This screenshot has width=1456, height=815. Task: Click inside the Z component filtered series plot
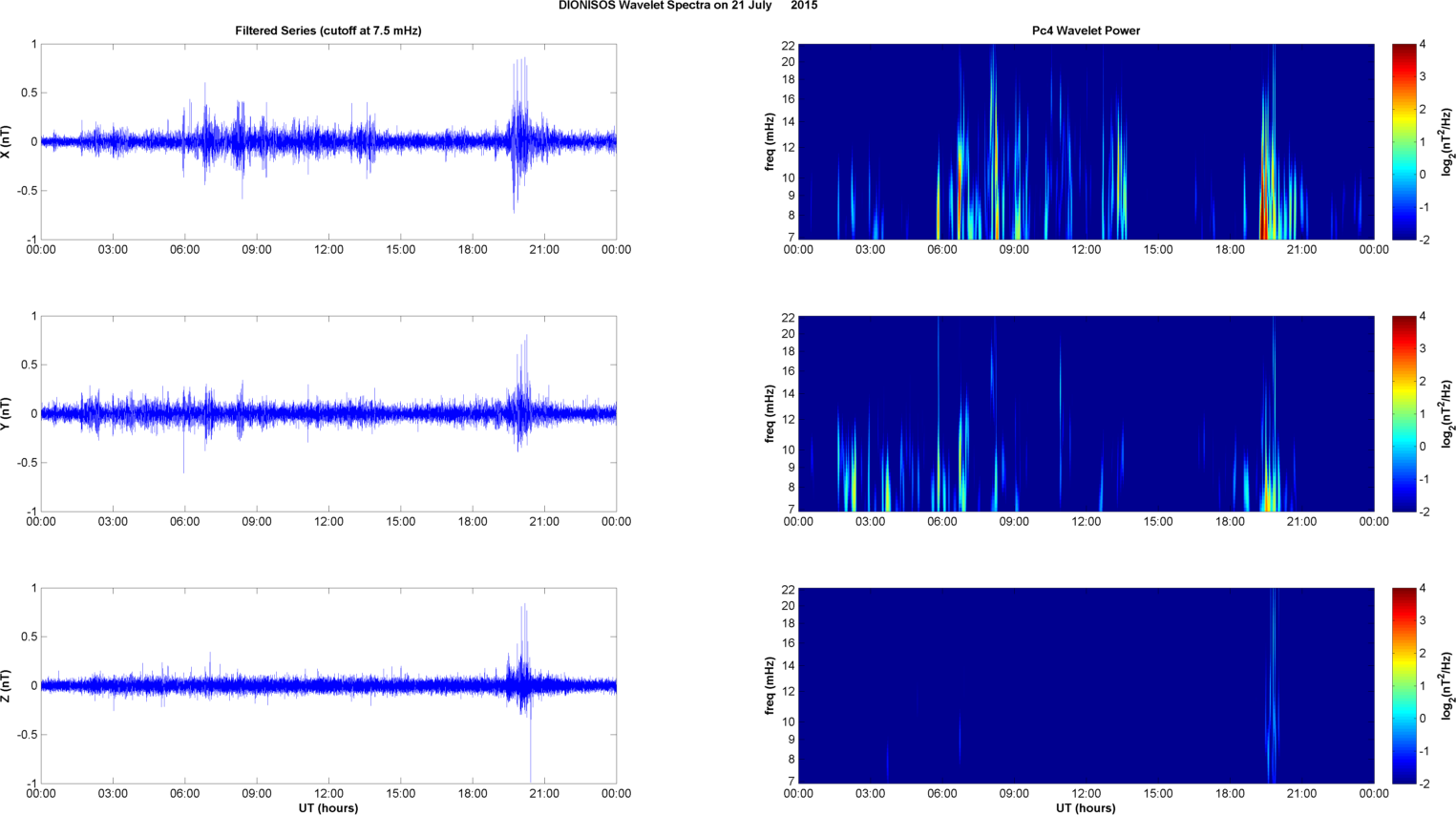328,685
